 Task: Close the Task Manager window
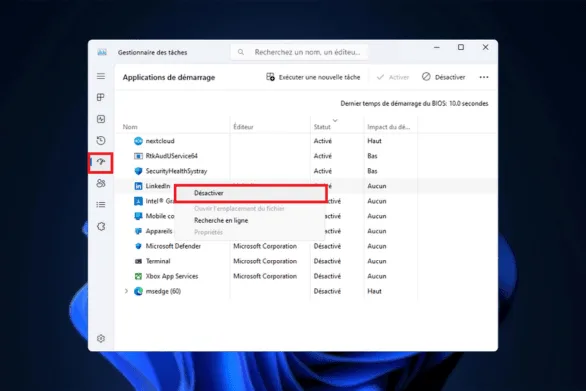pyautogui.click(x=485, y=47)
